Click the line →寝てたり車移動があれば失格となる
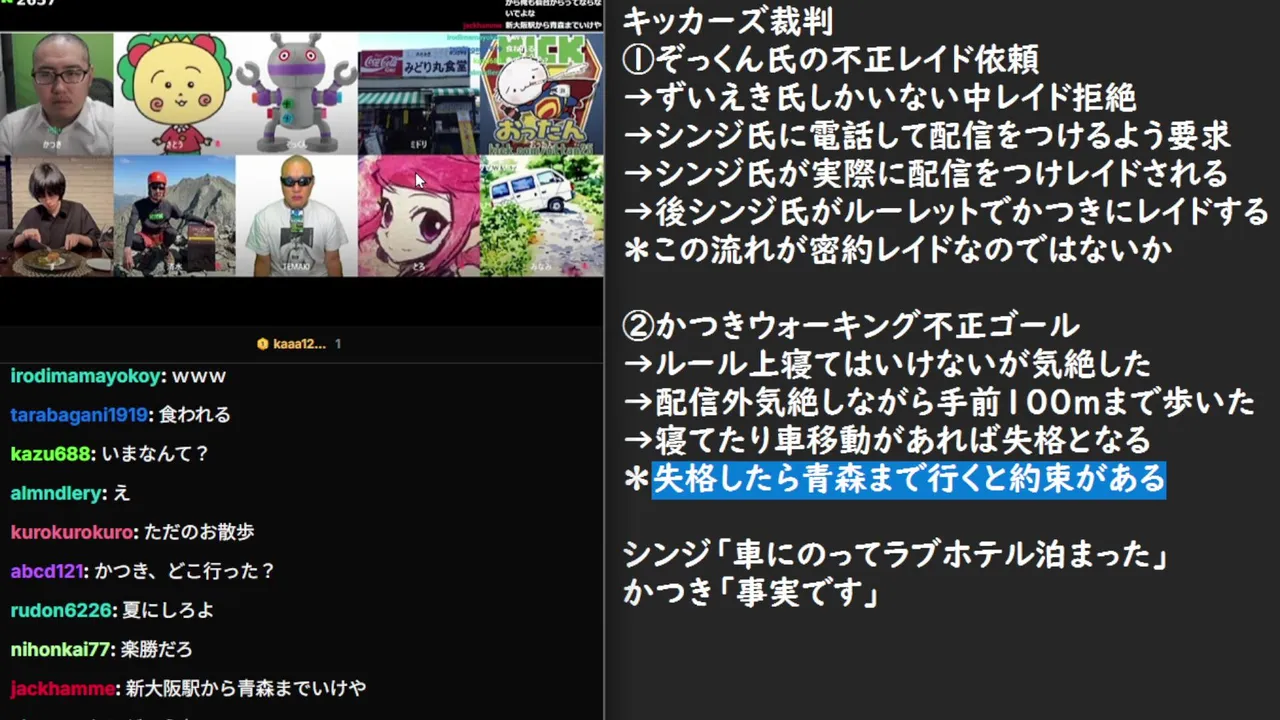1280x720 pixels. [x=887, y=439]
